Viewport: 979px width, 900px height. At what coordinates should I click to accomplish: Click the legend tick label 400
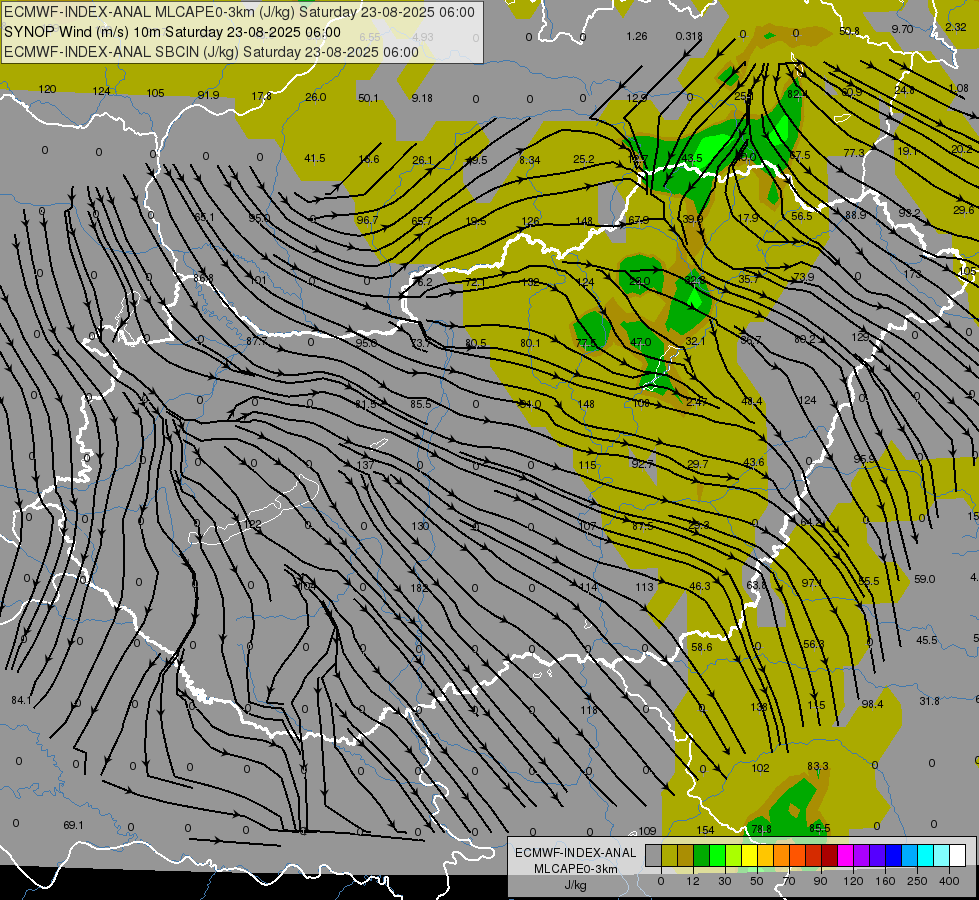tap(949, 881)
